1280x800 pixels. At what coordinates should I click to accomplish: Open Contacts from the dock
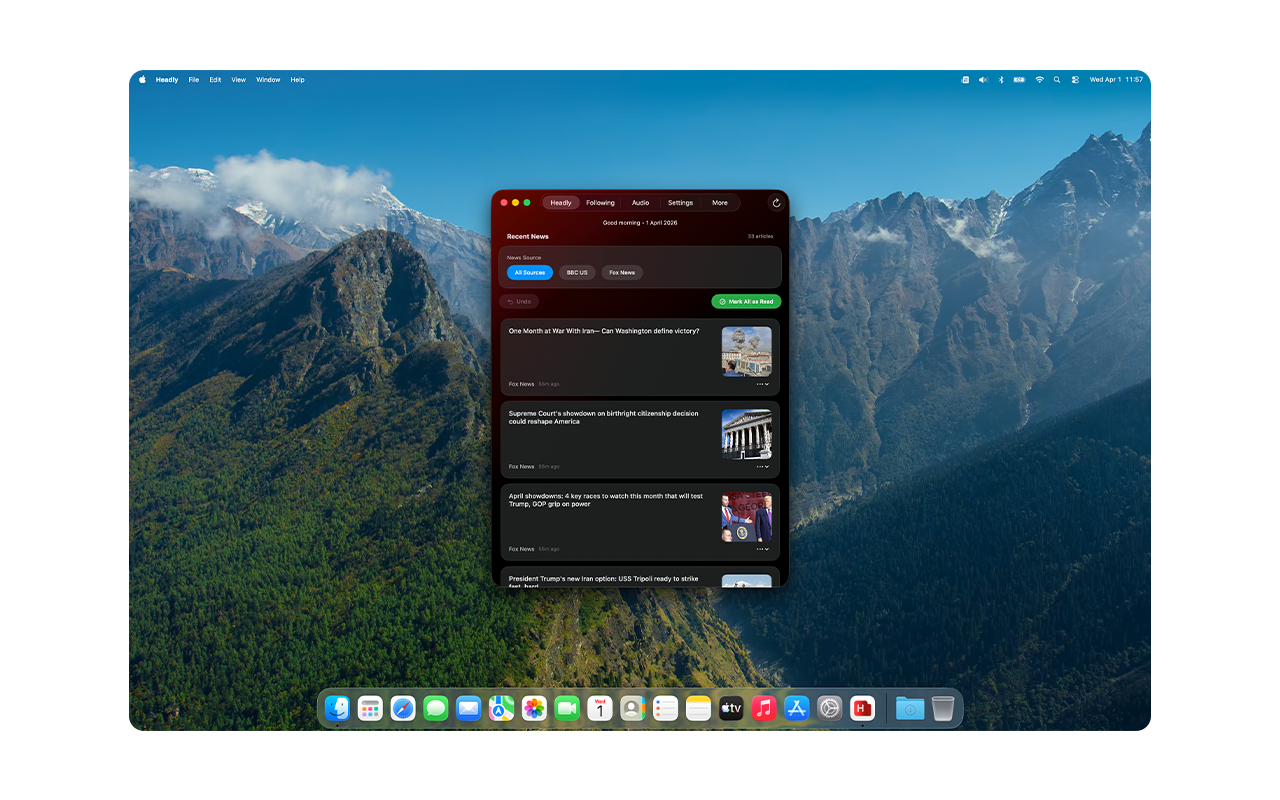pos(633,709)
